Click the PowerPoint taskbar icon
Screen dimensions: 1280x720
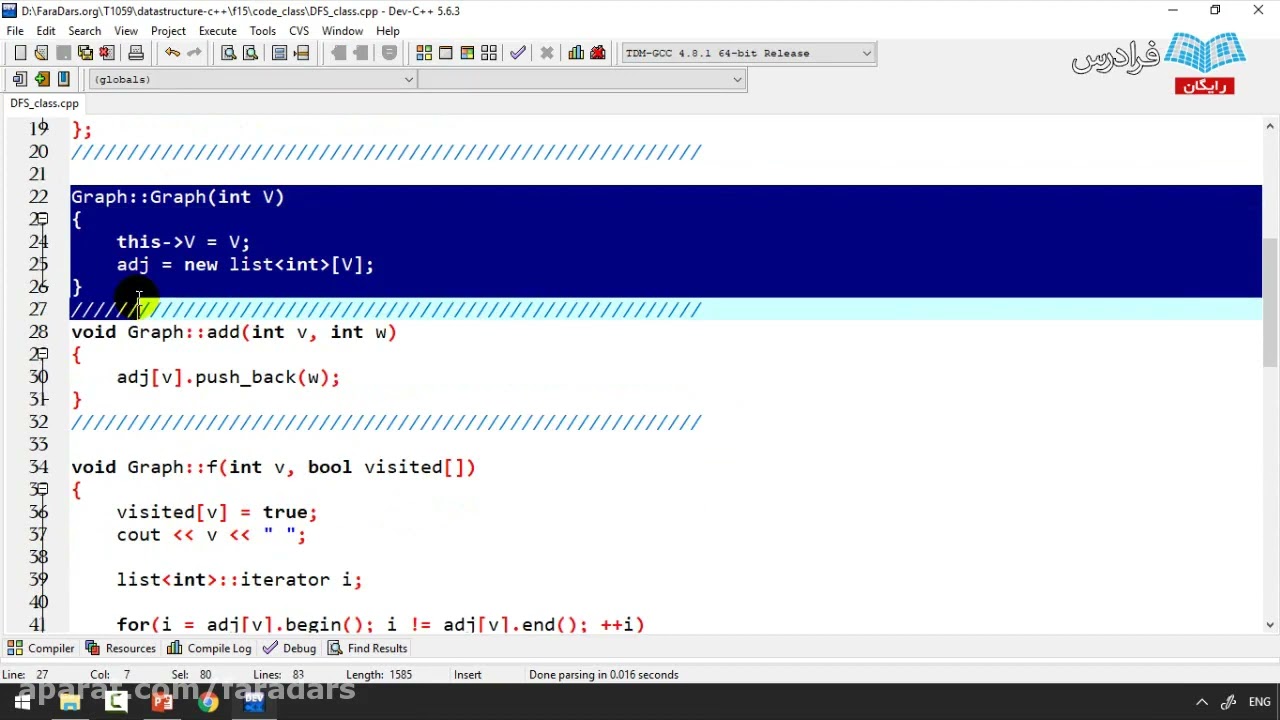pyautogui.click(x=162, y=701)
